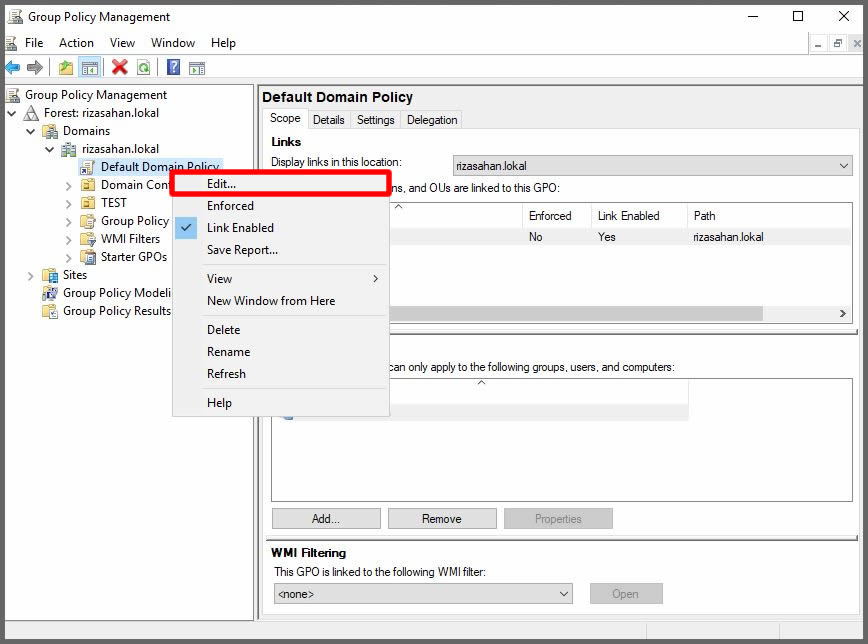Collapse the Domains tree node

click(31, 131)
